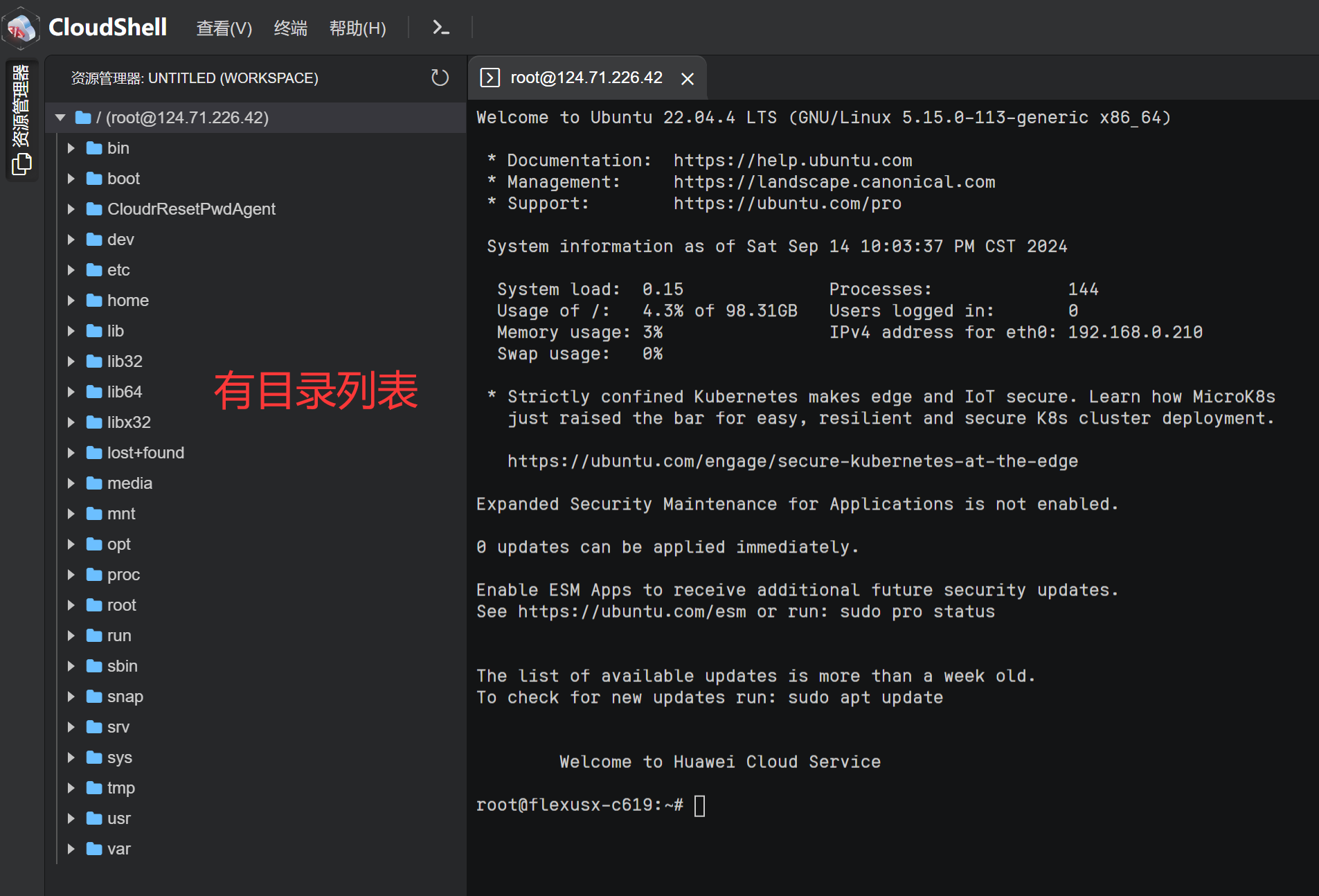This screenshot has height=896, width=1319.
Task: Switch to the root@124.71.226.42 terminal tab
Action: pos(586,78)
